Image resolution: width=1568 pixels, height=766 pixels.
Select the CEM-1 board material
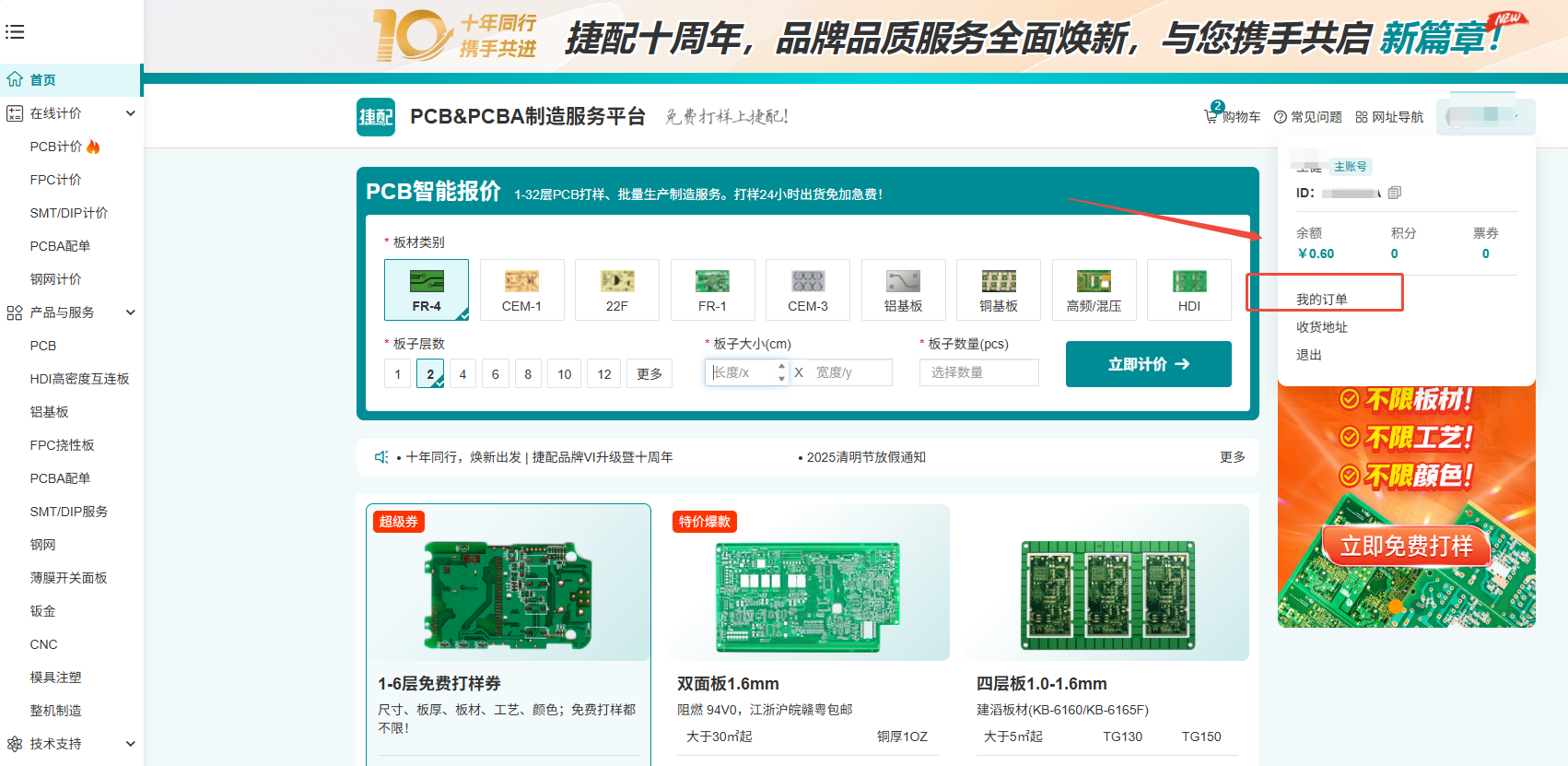click(521, 289)
